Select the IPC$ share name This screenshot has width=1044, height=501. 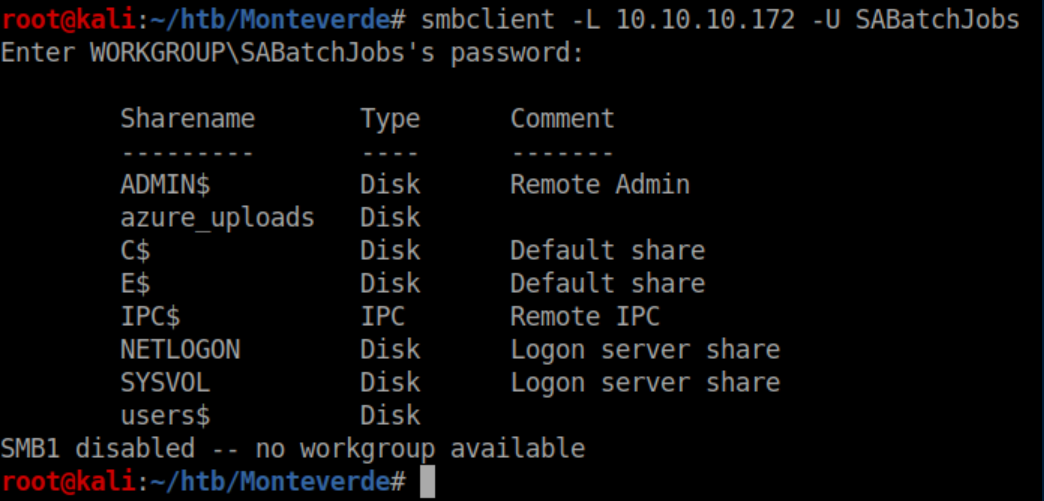[150, 317]
